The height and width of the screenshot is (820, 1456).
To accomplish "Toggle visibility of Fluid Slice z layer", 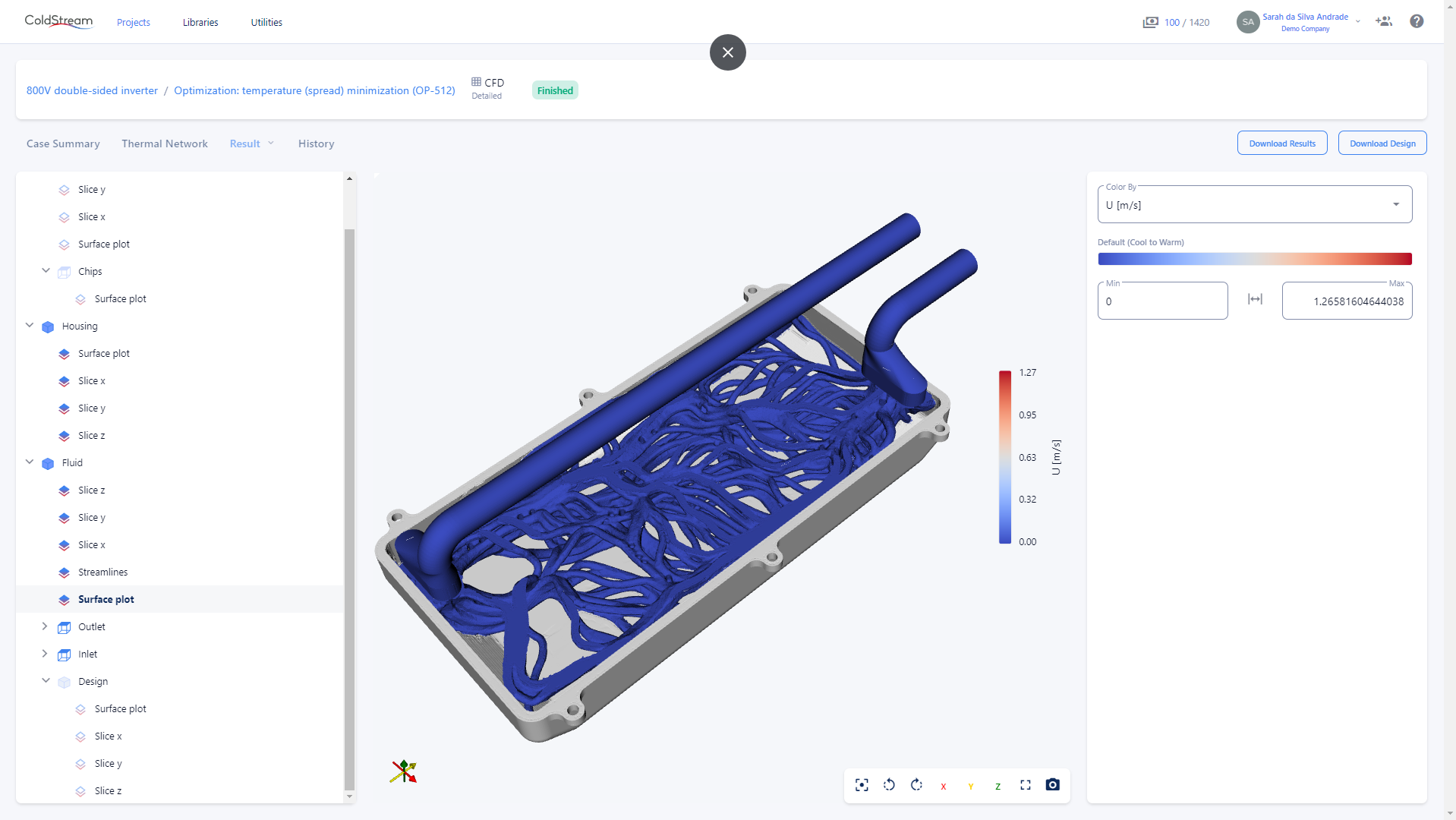I will pos(65,490).
